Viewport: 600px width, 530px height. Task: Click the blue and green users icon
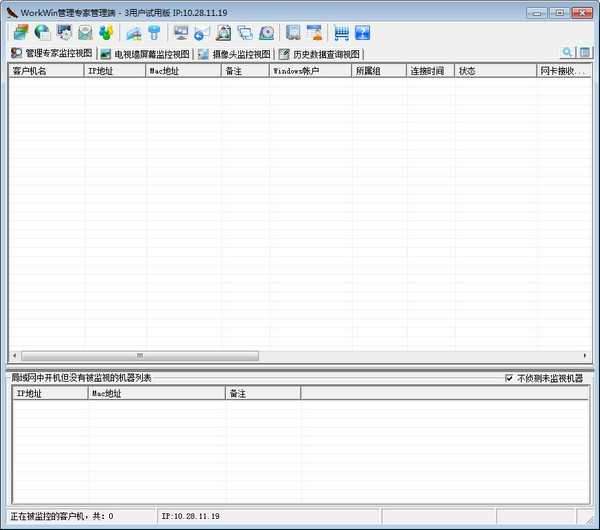tap(106, 33)
